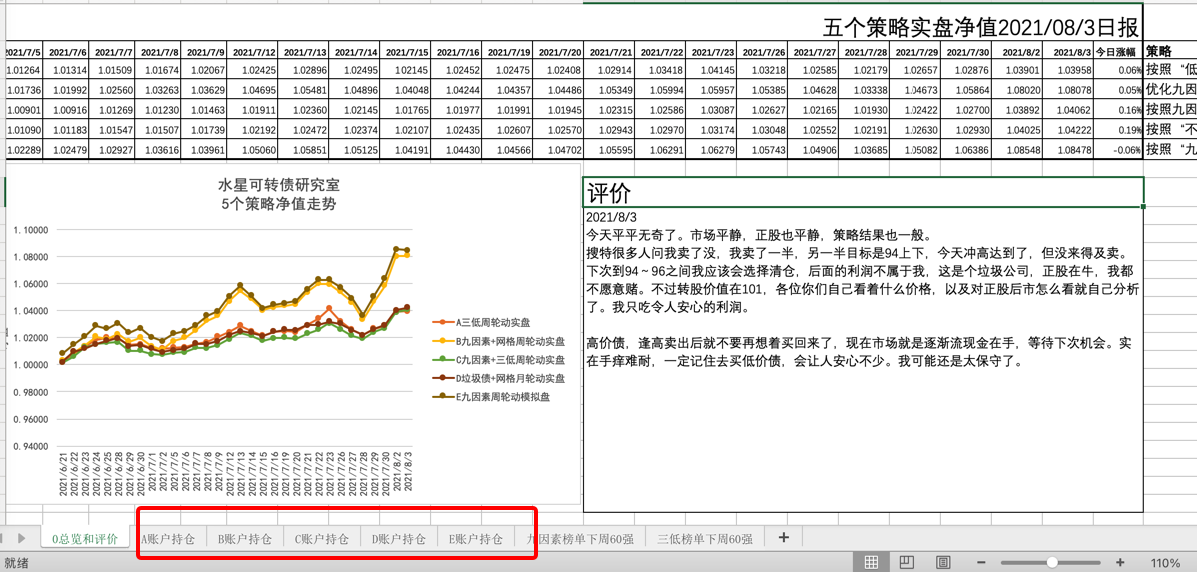Switch to the B账户持仓 sheet tab
The height and width of the screenshot is (572, 1197).
245,538
